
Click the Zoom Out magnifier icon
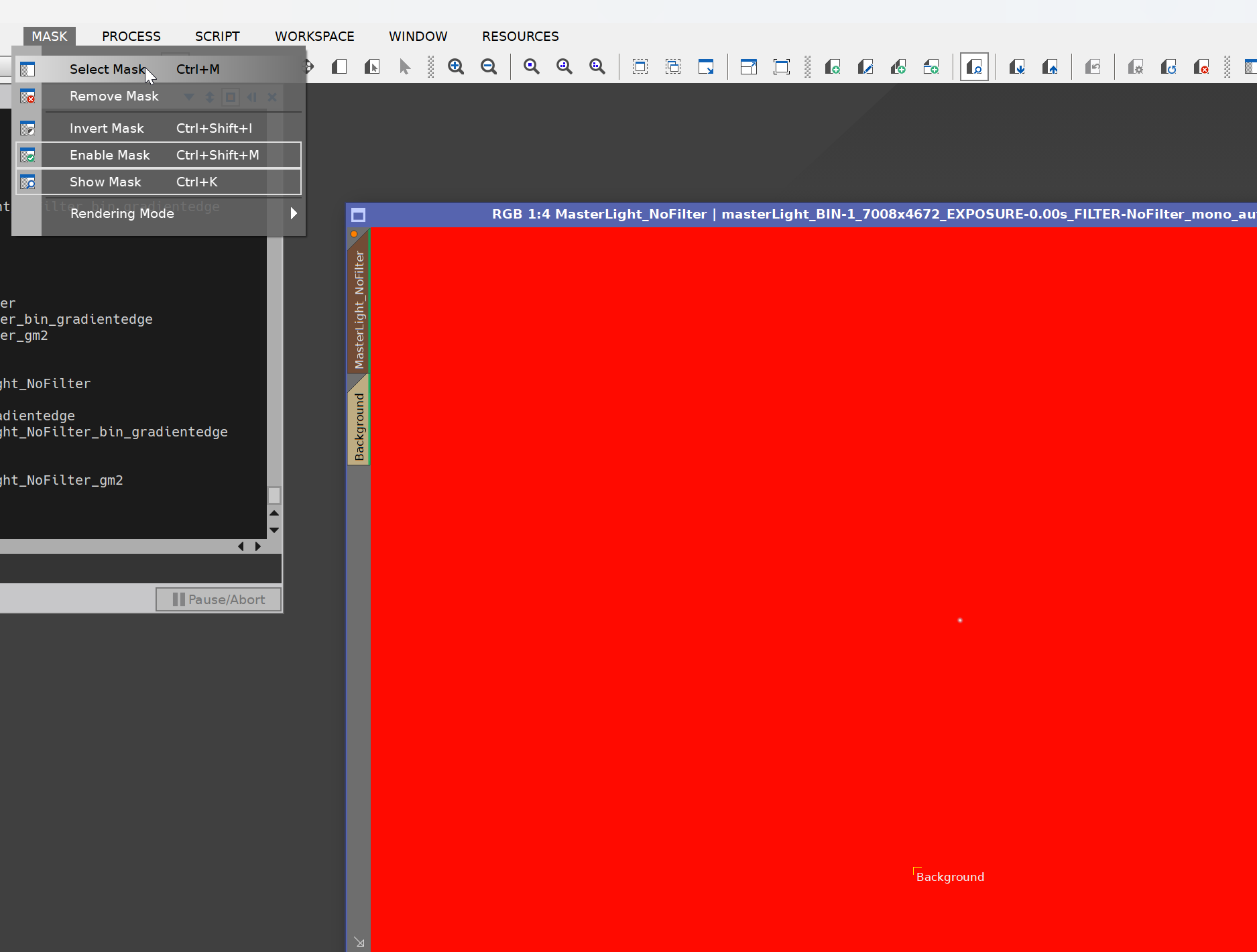[x=489, y=66]
